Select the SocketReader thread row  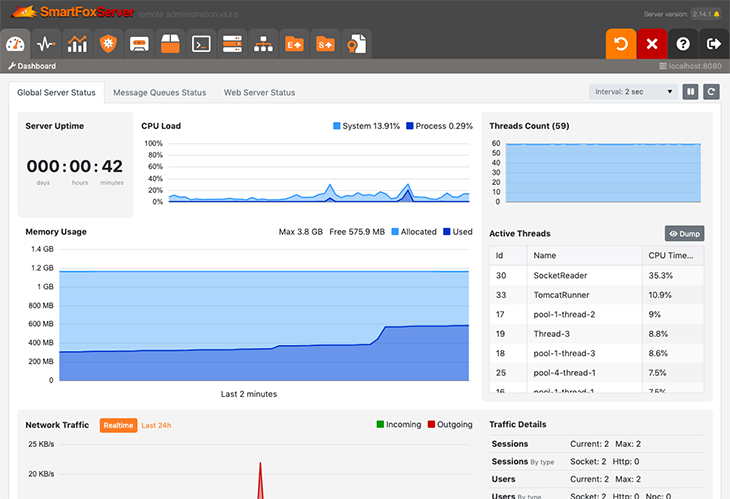[x=597, y=276]
